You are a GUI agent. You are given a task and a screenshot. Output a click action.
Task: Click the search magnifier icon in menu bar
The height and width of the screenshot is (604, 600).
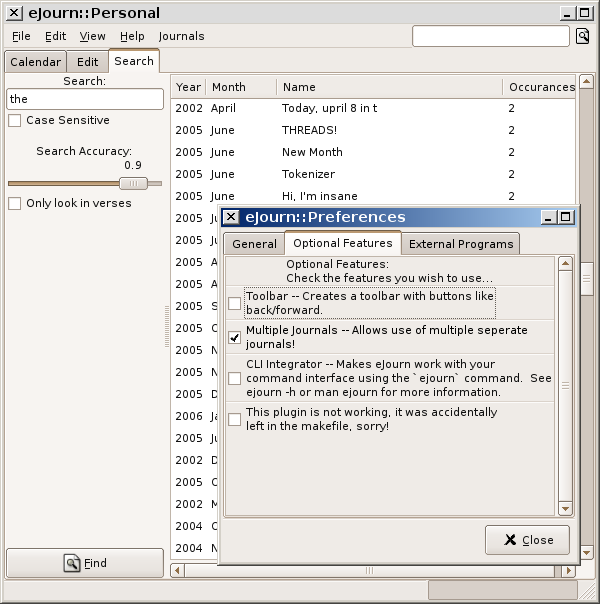tap(583, 36)
